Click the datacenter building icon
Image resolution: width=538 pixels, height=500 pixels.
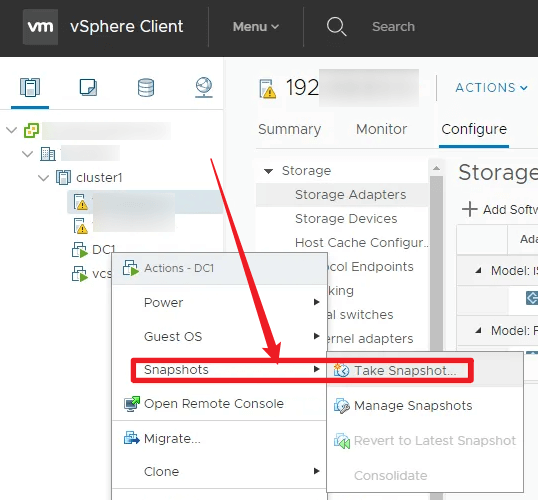pos(48,154)
